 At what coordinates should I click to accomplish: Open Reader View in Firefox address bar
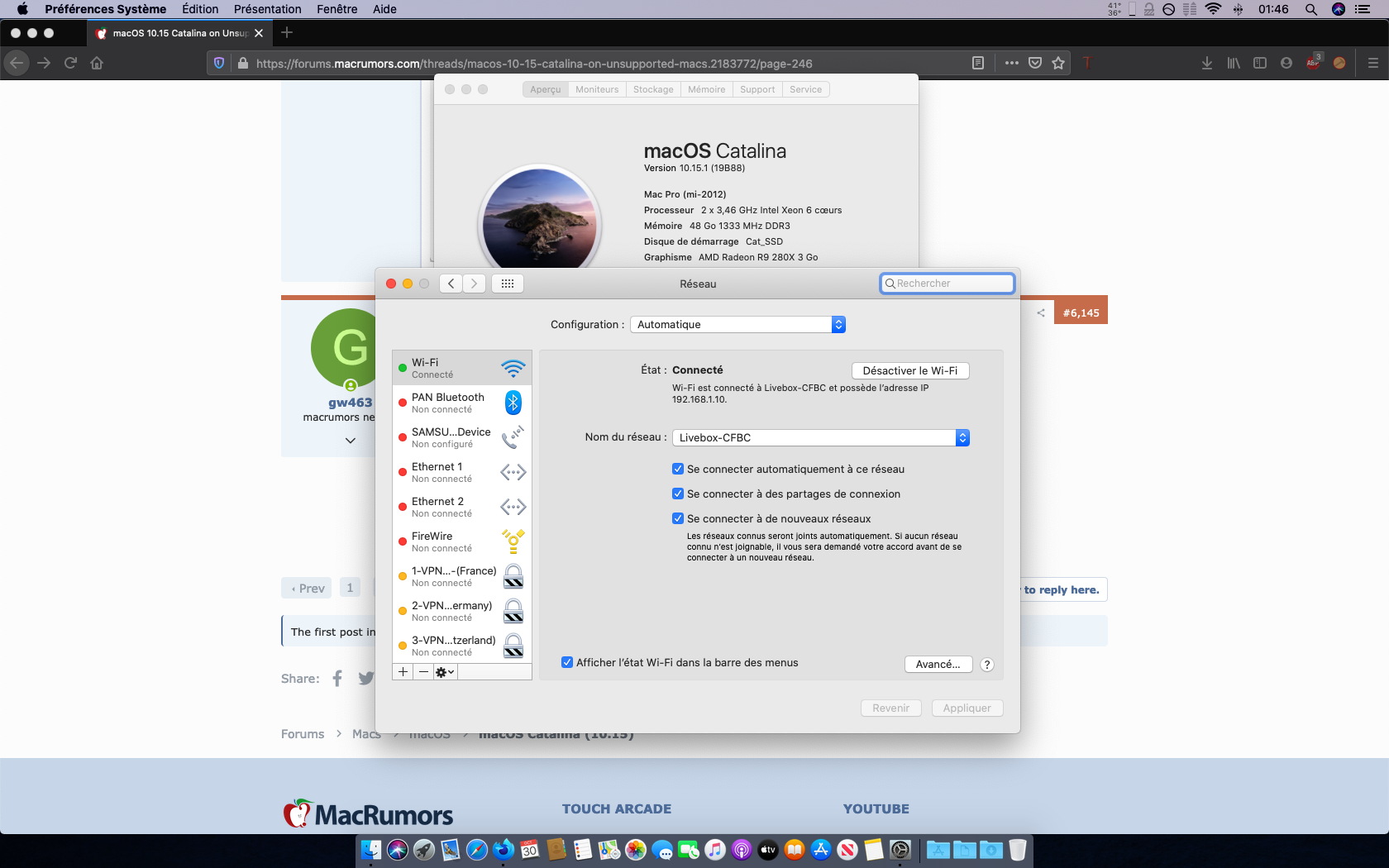pos(978,63)
